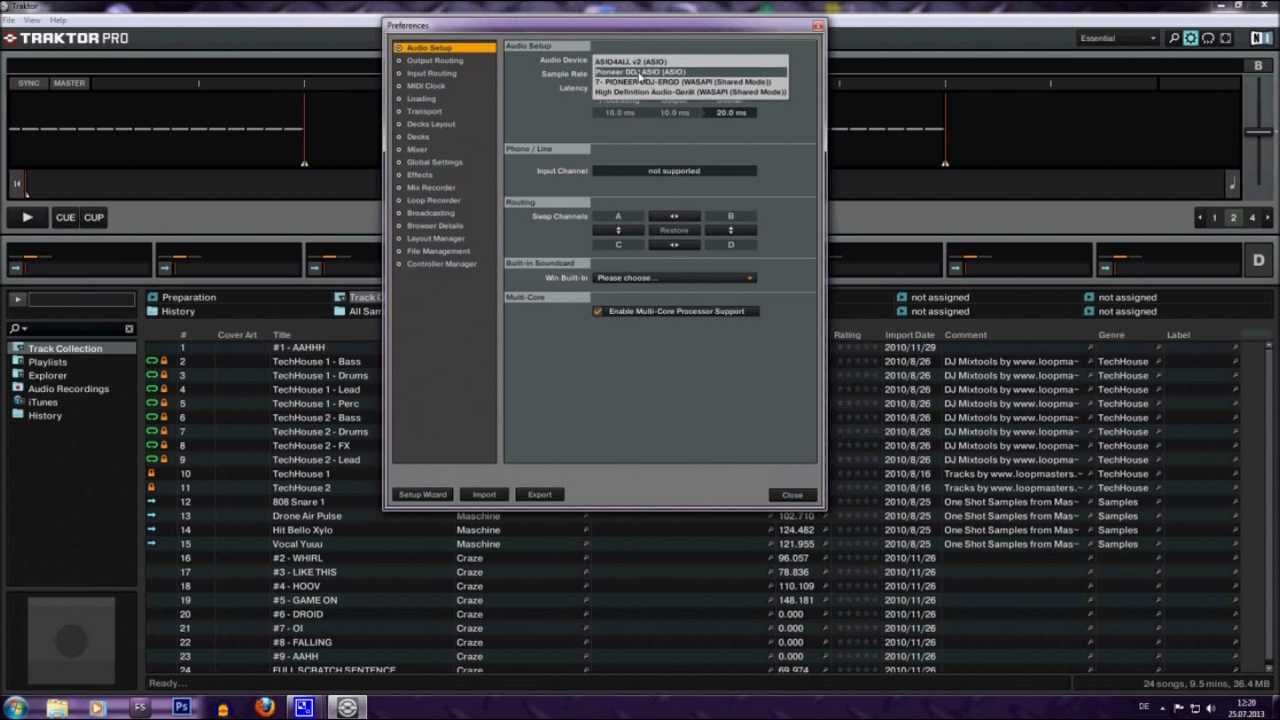Choose Pioneer DDJ ASIO audio device
Image resolution: width=1280 pixels, height=720 pixels.
point(690,72)
